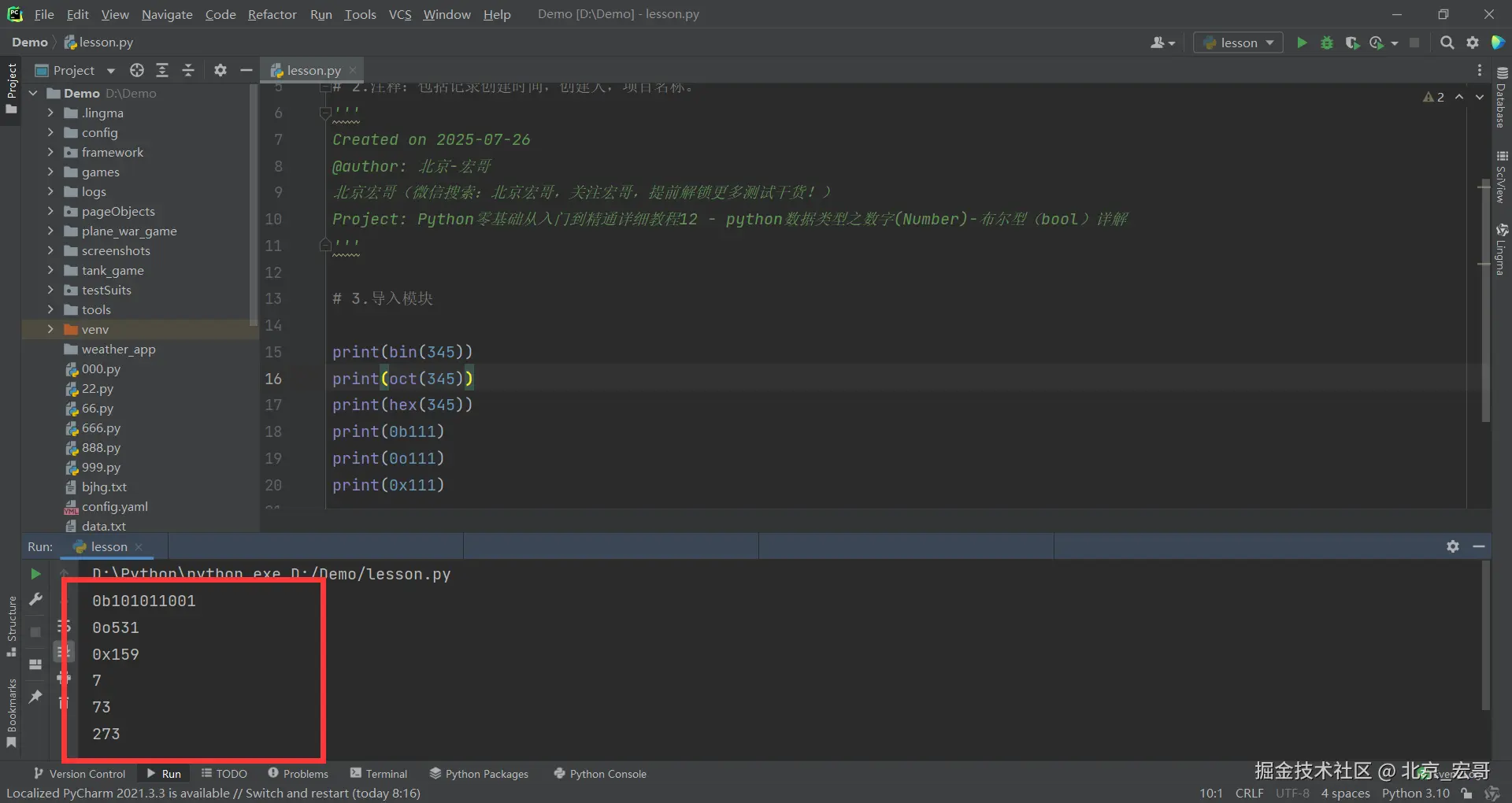The image size is (1512, 803).
Task: Expand the framework folder
Action: [x=50, y=152]
